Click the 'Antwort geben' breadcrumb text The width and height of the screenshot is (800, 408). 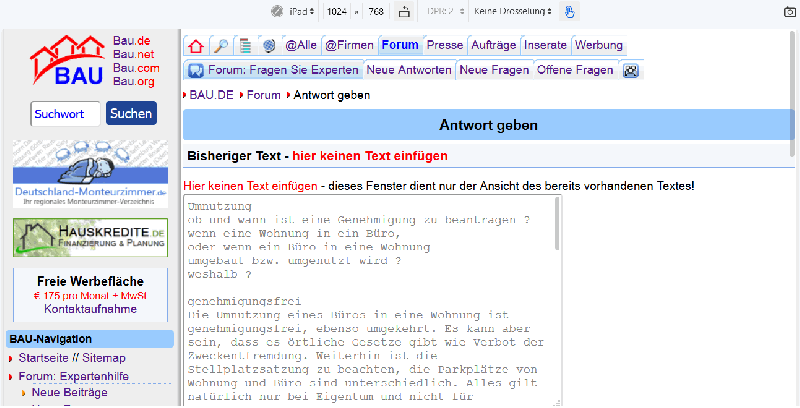pos(332,95)
